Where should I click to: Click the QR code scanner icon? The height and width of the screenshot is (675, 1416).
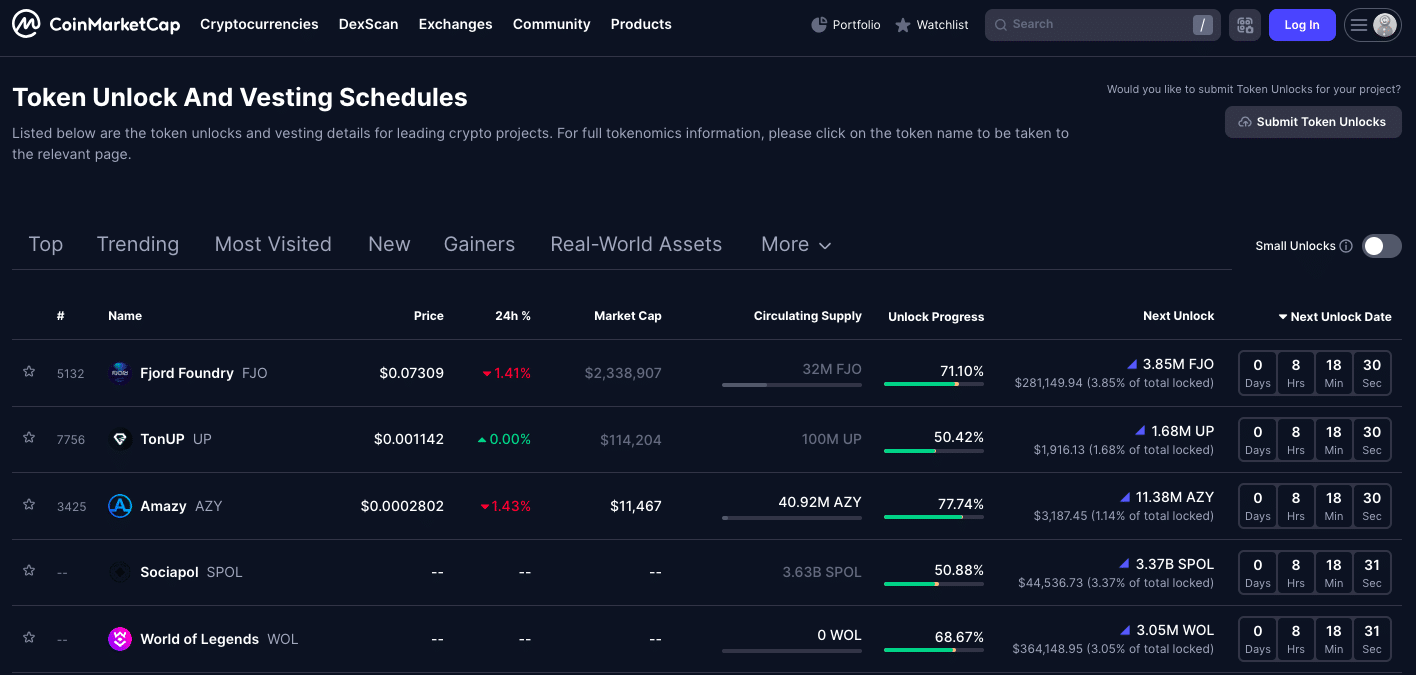pyautogui.click(x=1244, y=25)
